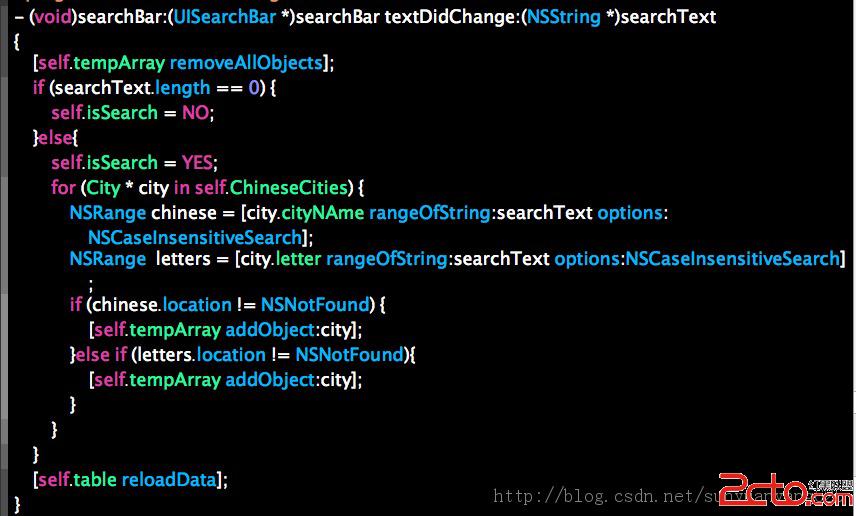The height and width of the screenshot is (516, 856).
Task: Click the reloadData method call
Action: [x=168, y=479]
